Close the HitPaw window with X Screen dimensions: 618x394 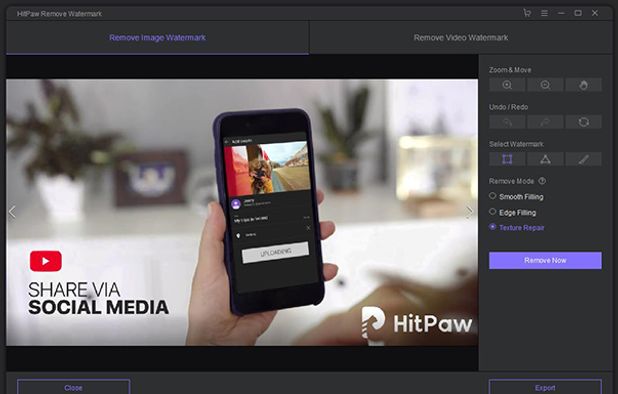pyautogui.click(x=595, y=13)
